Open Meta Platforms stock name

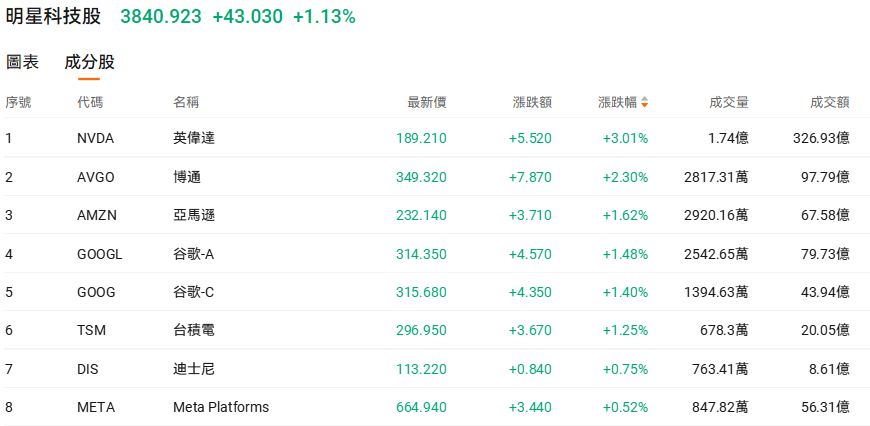point(221,407)
